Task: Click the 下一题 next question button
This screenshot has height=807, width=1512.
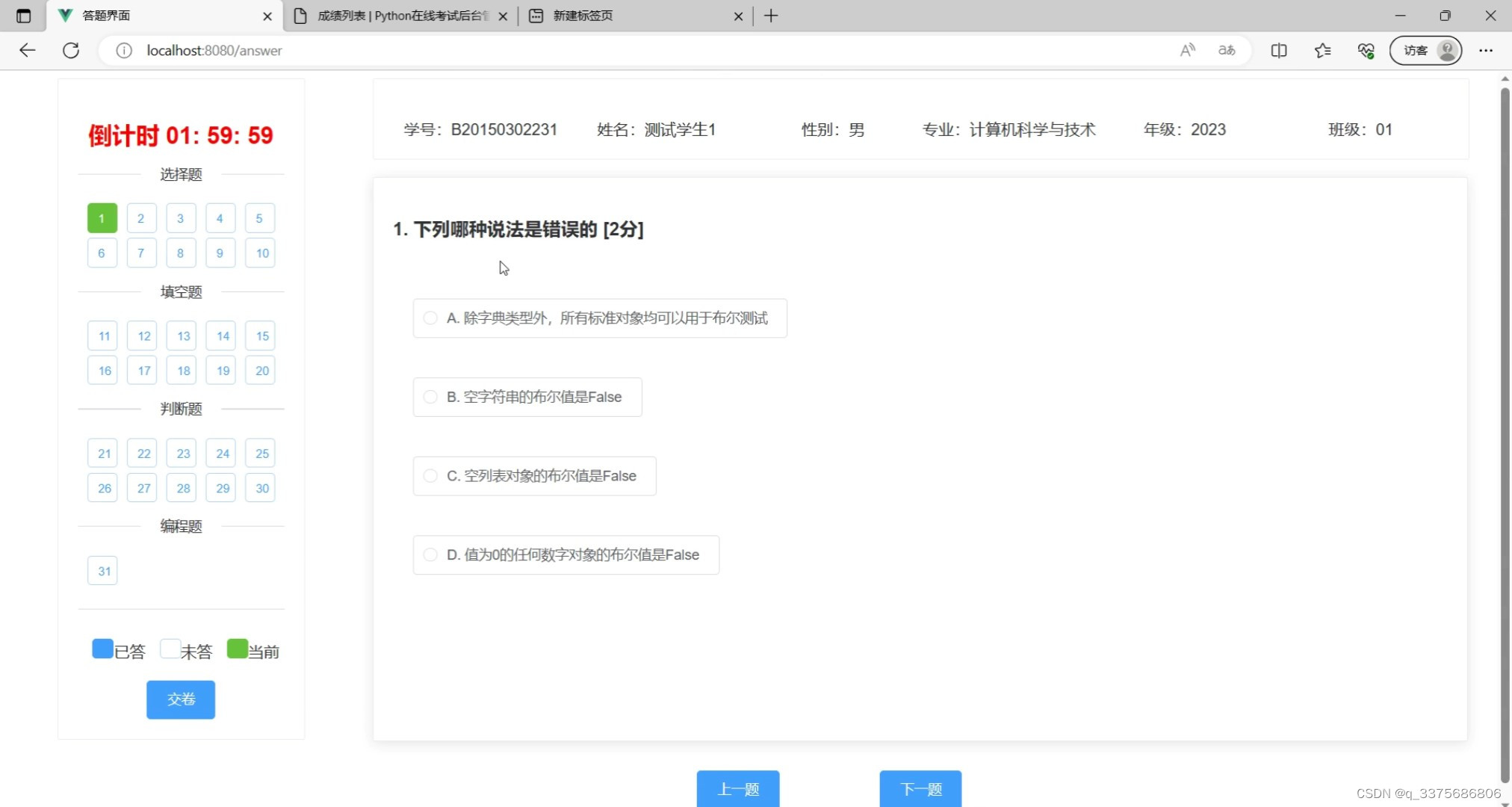Action: (x=920, y=788)
